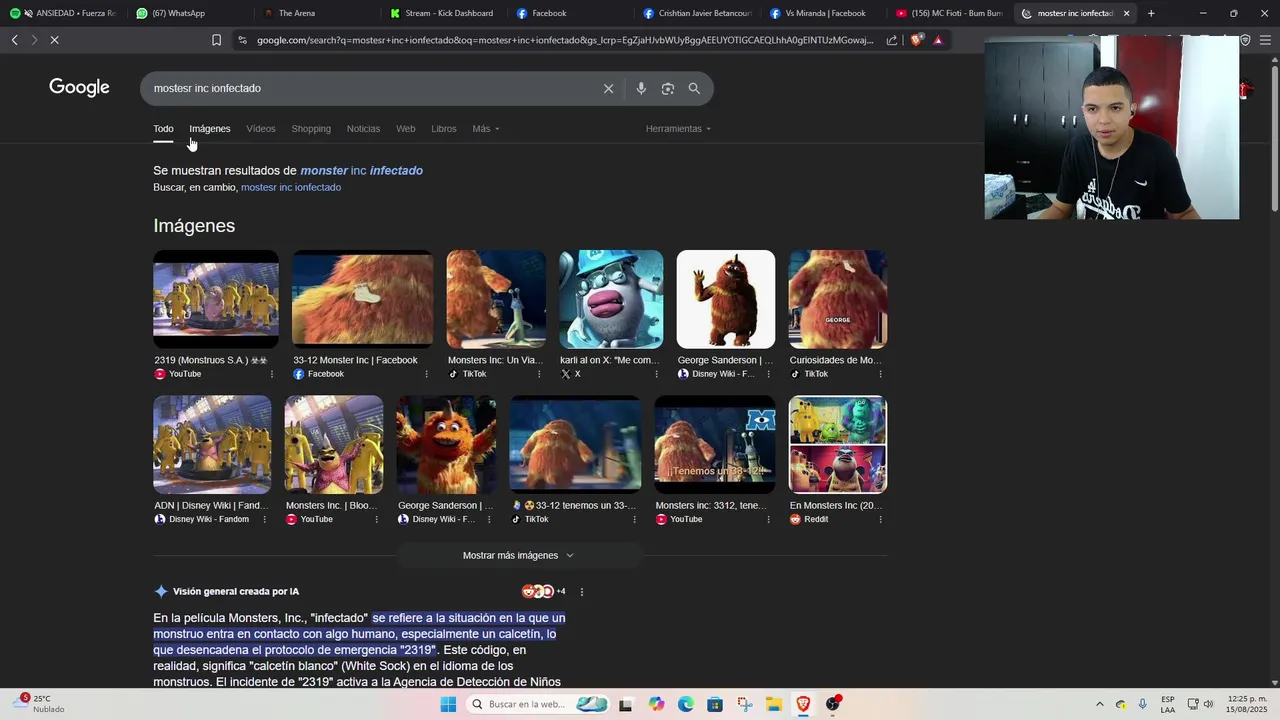Screen dimensions: 1280x720
Task: Open 'George Sanderson' white-background image
Action: [726, 299]
